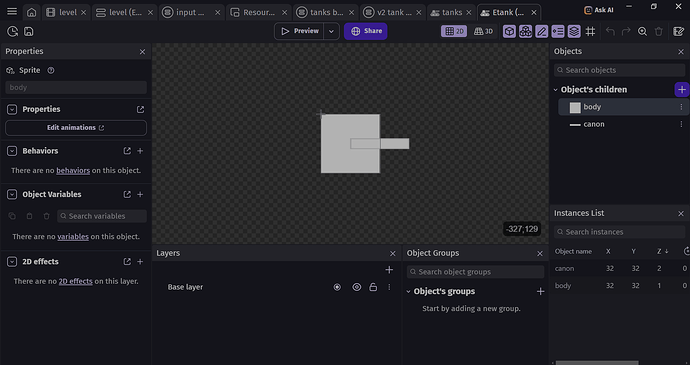Screen dimensions: 690x365
Task: Close the Properties panel
Action: [x=142, y=52]
